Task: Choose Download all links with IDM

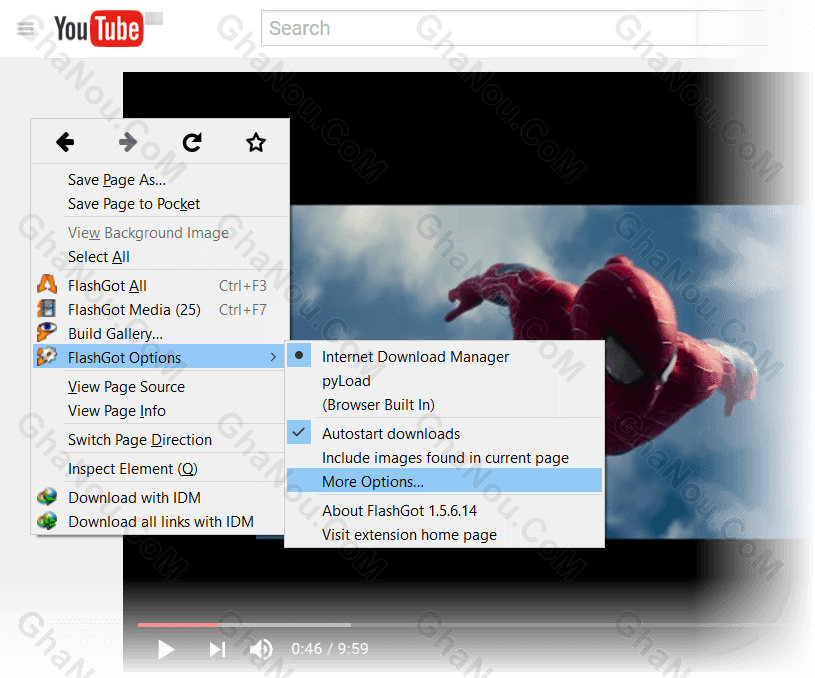Action: coord(160,522)
